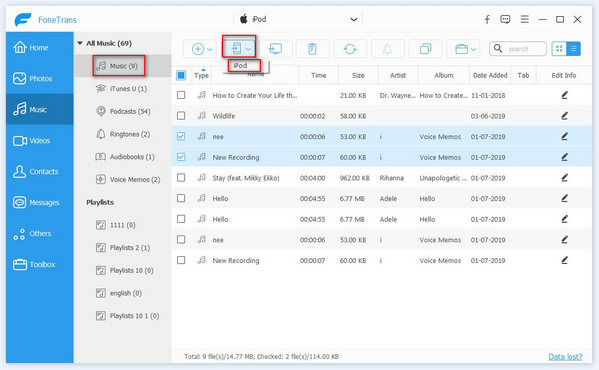599x370 pixels.
Task: Click the refresh sync arrows icon
Action: pyautogui.click(x=350, y=49)
